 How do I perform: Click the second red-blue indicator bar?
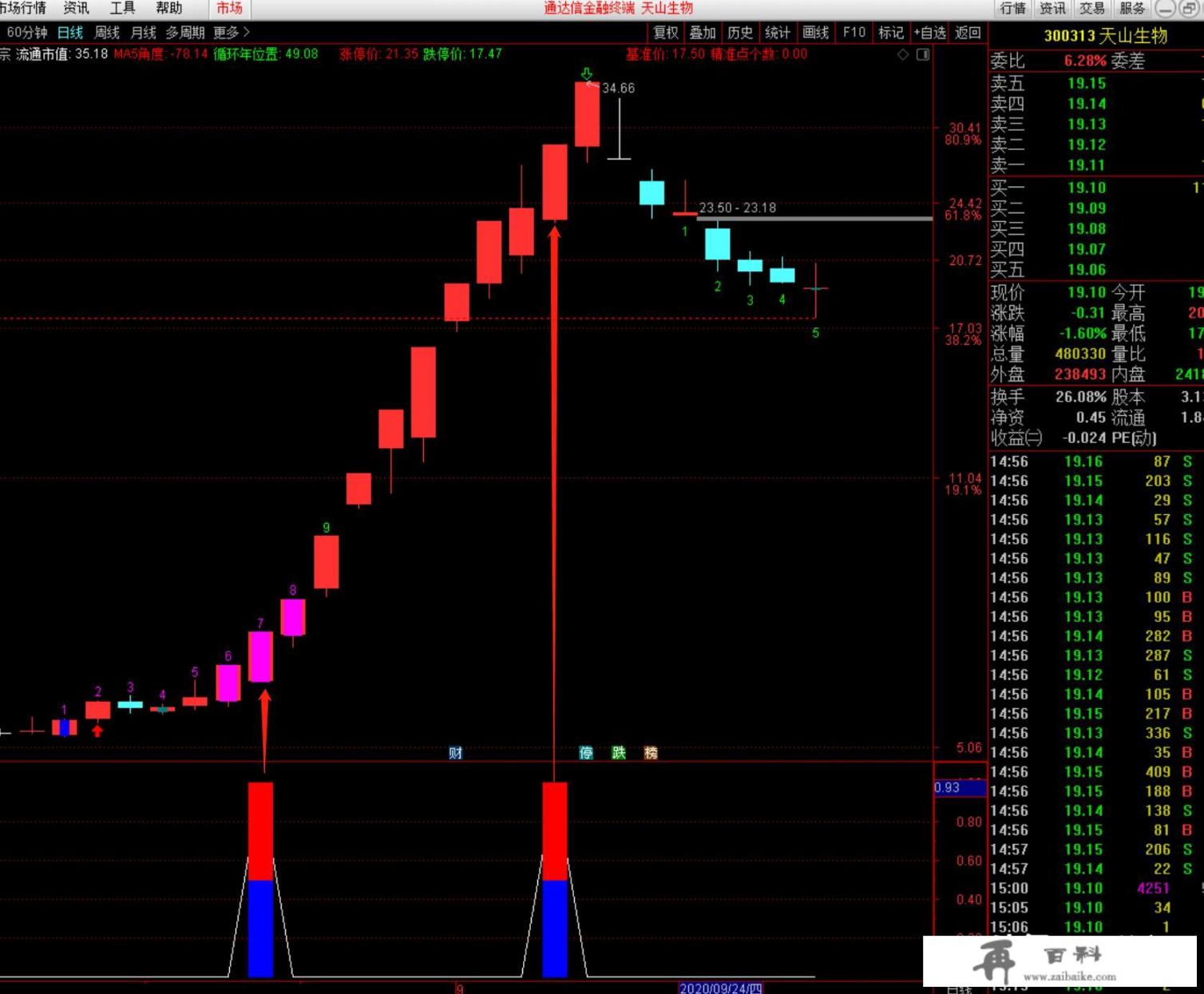pyautogui.click(x=555, y=879)
